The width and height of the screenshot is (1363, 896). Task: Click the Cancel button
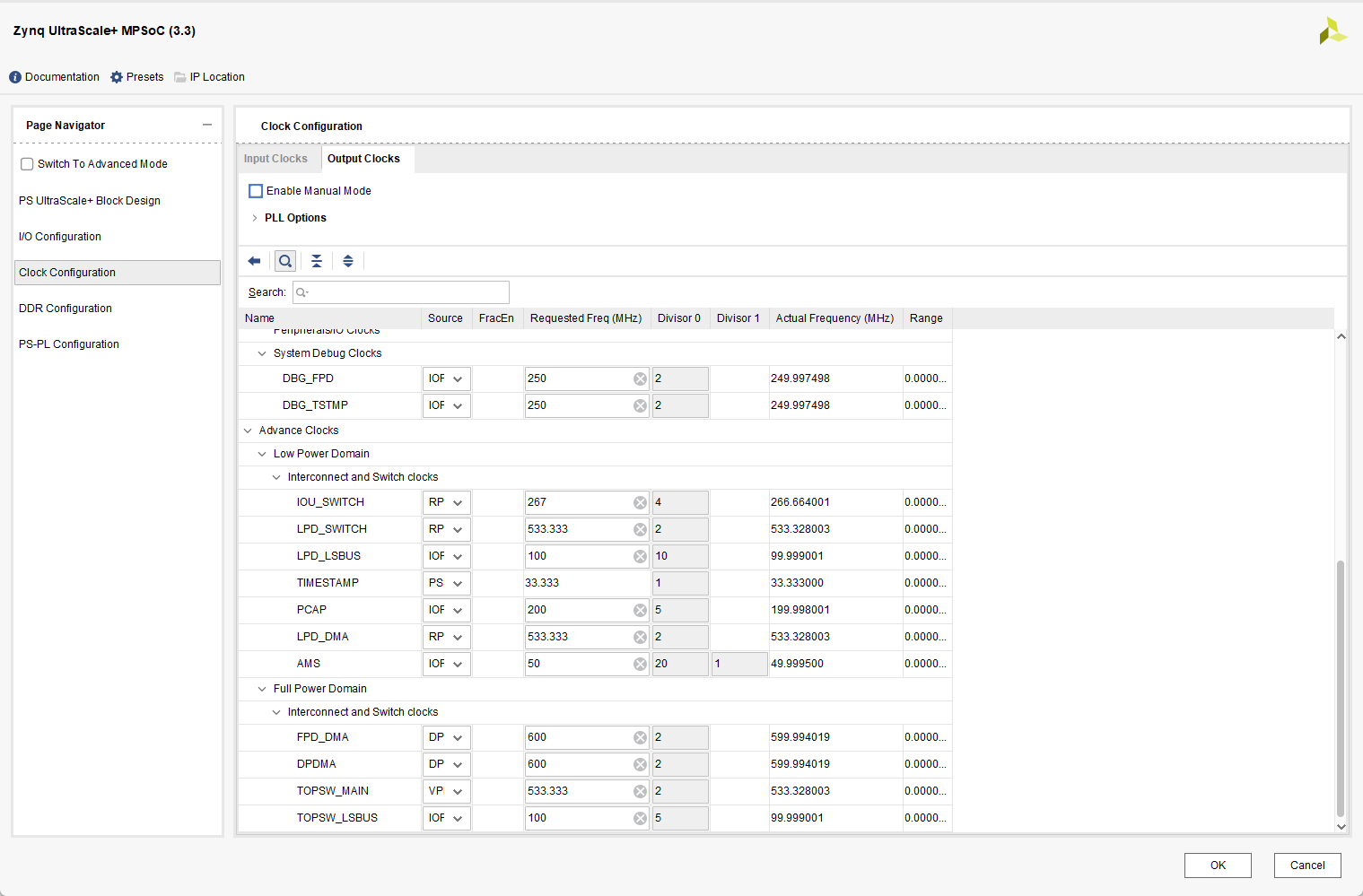click(1307, 866)
